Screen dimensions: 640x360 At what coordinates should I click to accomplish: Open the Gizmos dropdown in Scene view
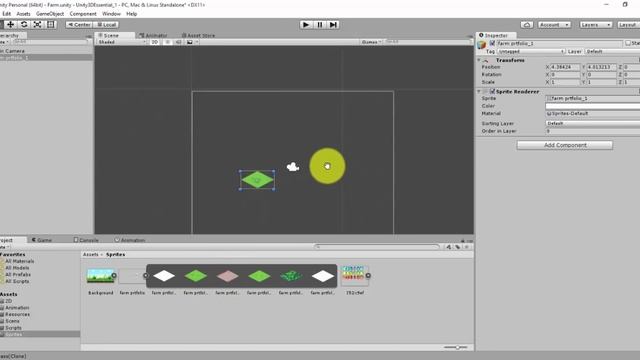pos(371,42)
